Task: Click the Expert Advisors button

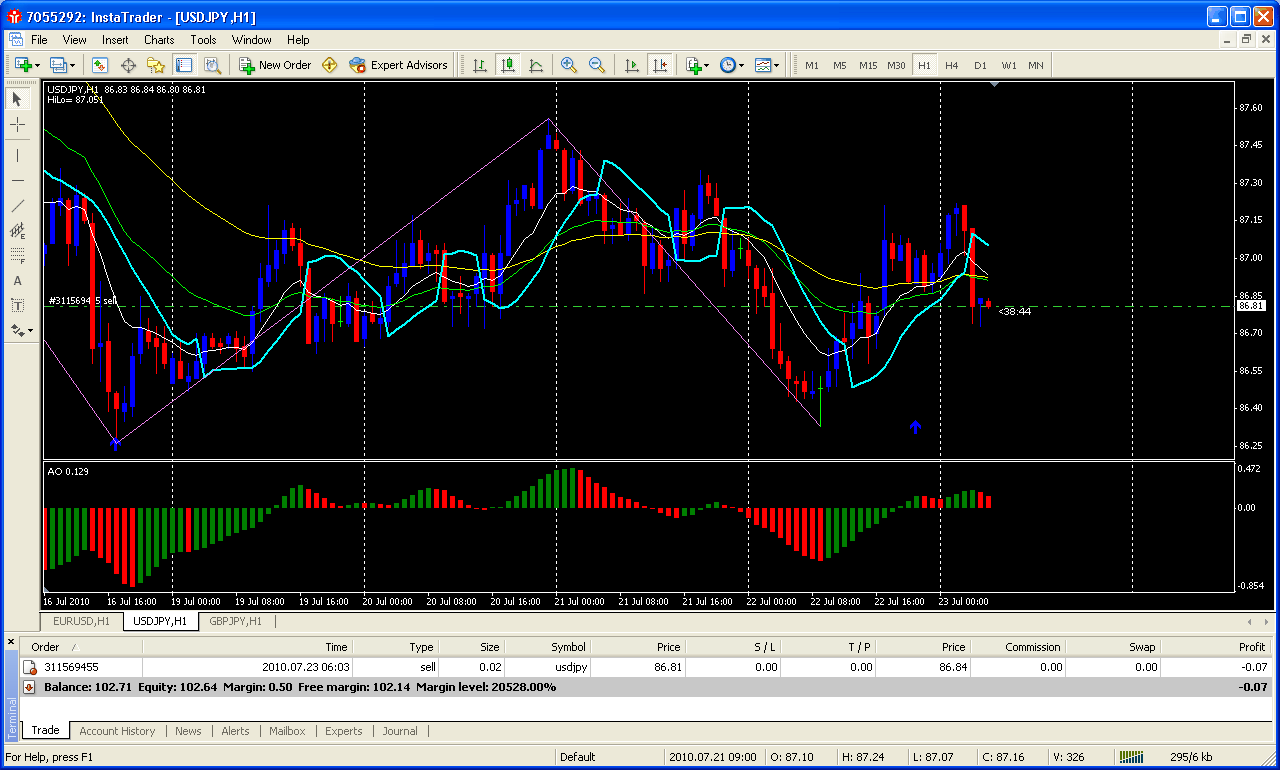Action: [x=398, y=65]
